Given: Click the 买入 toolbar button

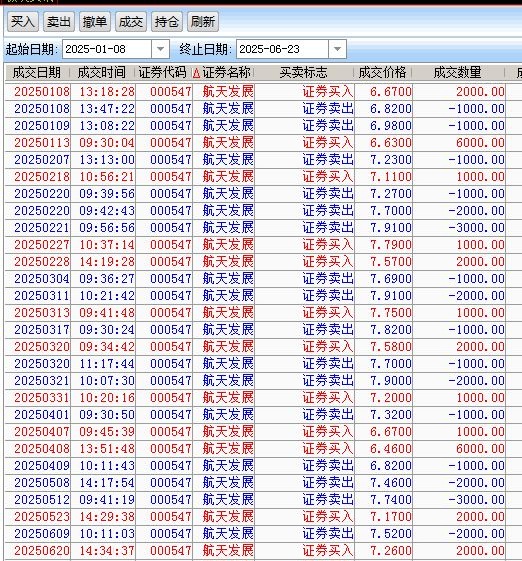Looking at the screenshot, I should 23,22.
